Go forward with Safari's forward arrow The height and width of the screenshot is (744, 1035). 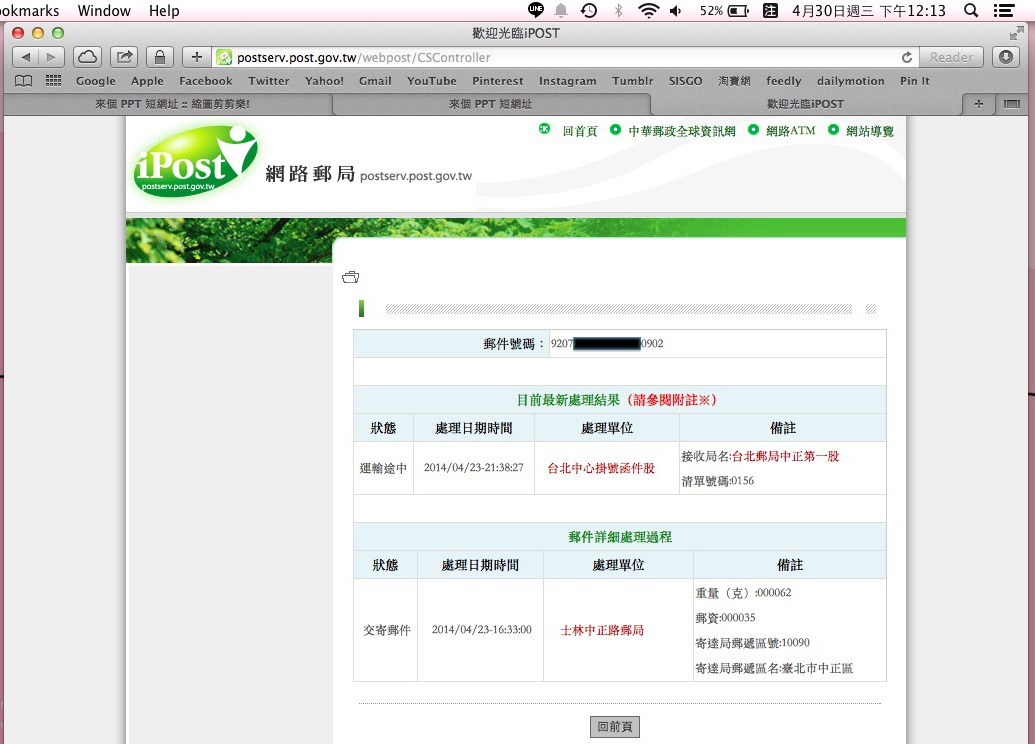tap(51, 57)
